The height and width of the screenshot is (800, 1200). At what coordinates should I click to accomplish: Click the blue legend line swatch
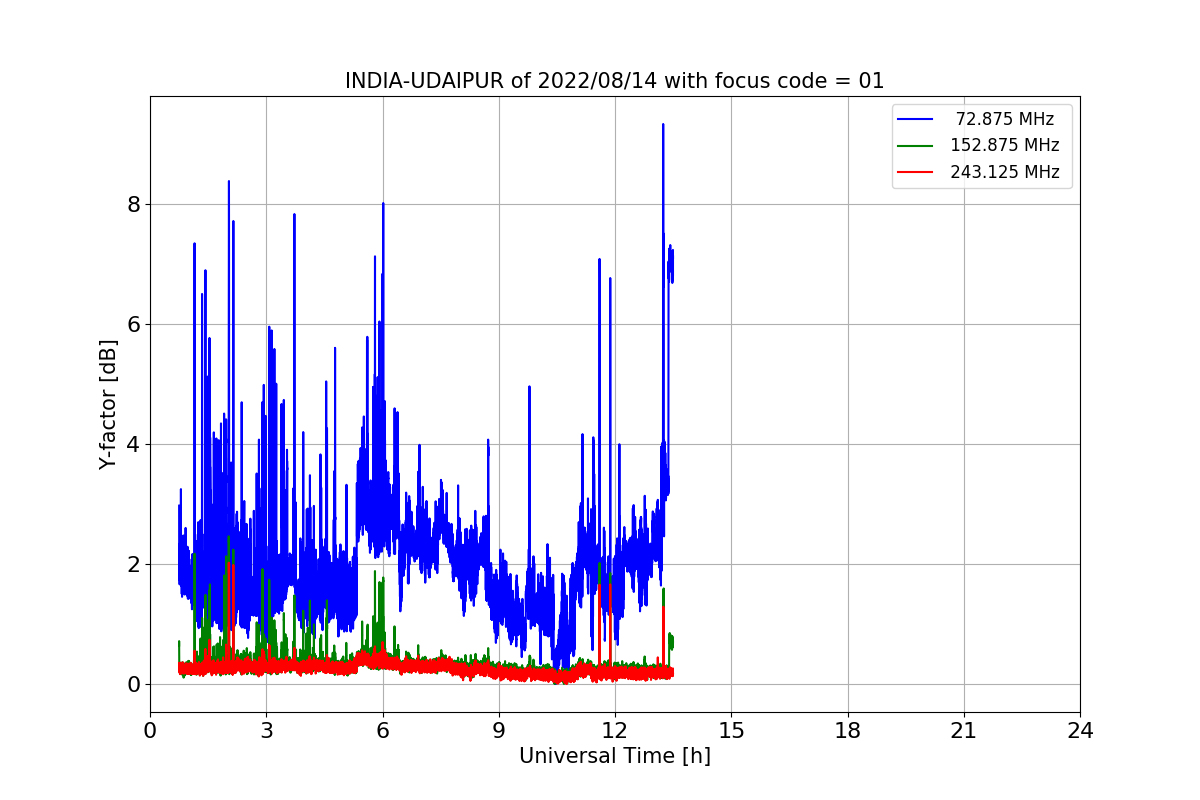pos(916,119)
